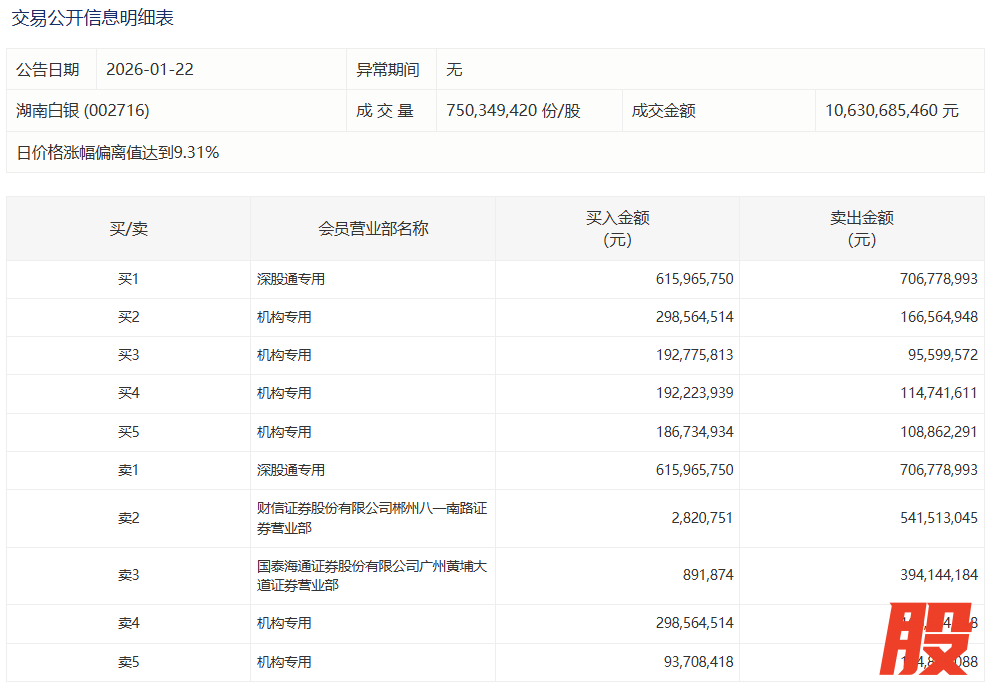This screenshot has width=993, height=694.
Task: Select the buy amount 192,775,813
Action: [694, 355]
